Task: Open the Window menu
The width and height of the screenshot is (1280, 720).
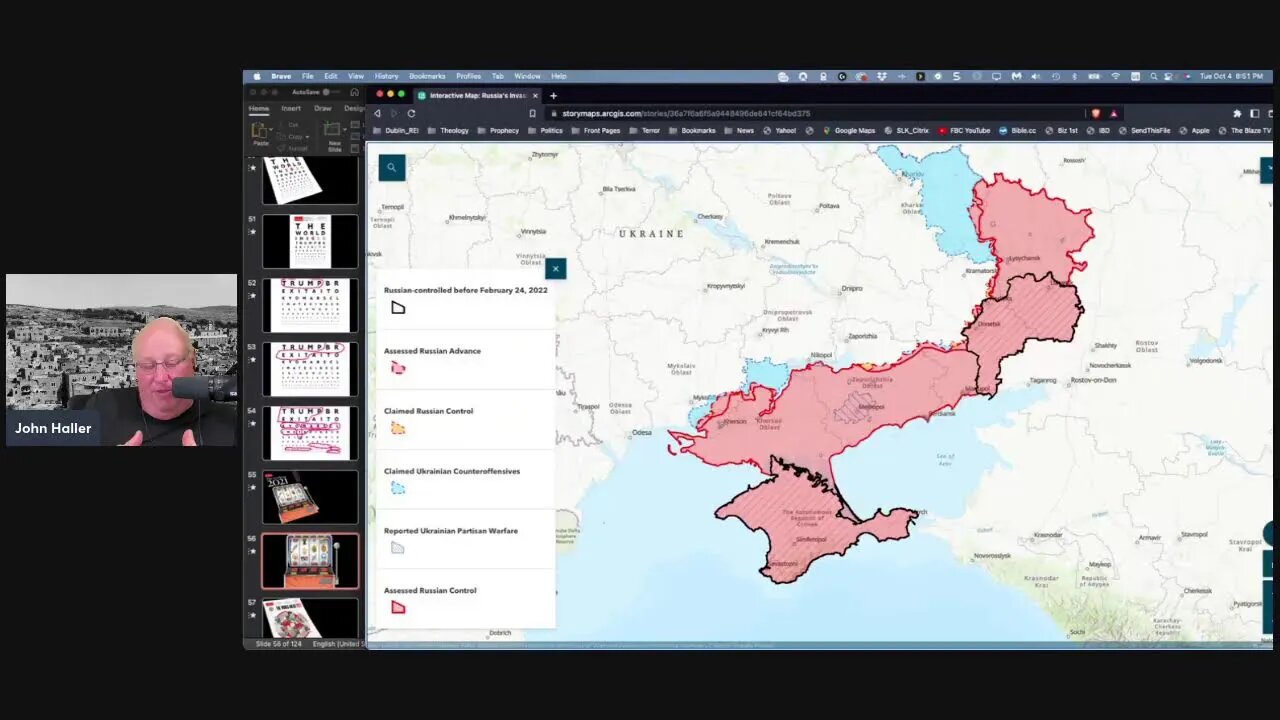Action: [527, 76]
